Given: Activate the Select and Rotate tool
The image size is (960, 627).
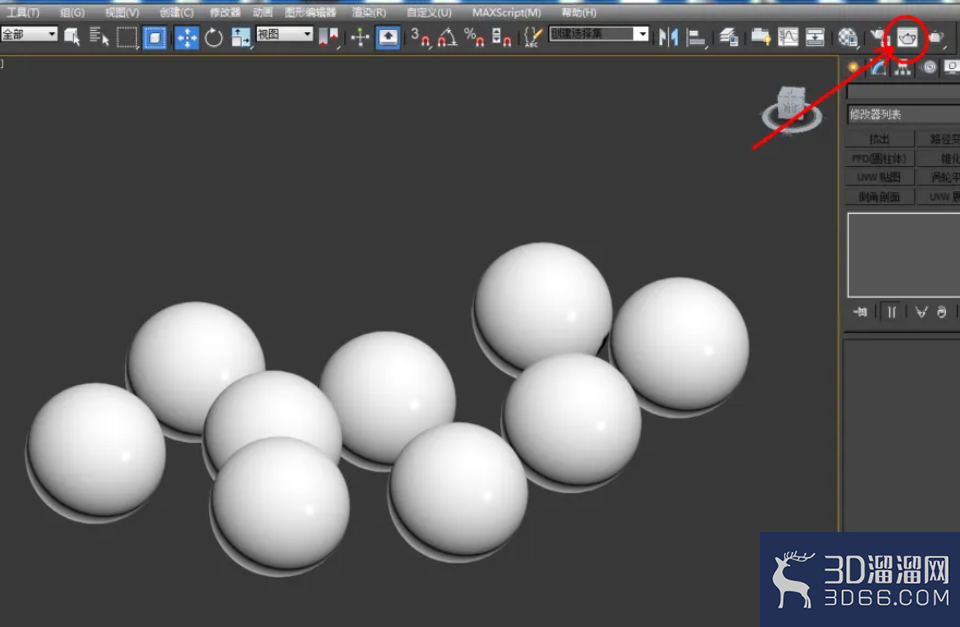Looking at the screenshot, I should pyautogui.click(x=213, y=37).
